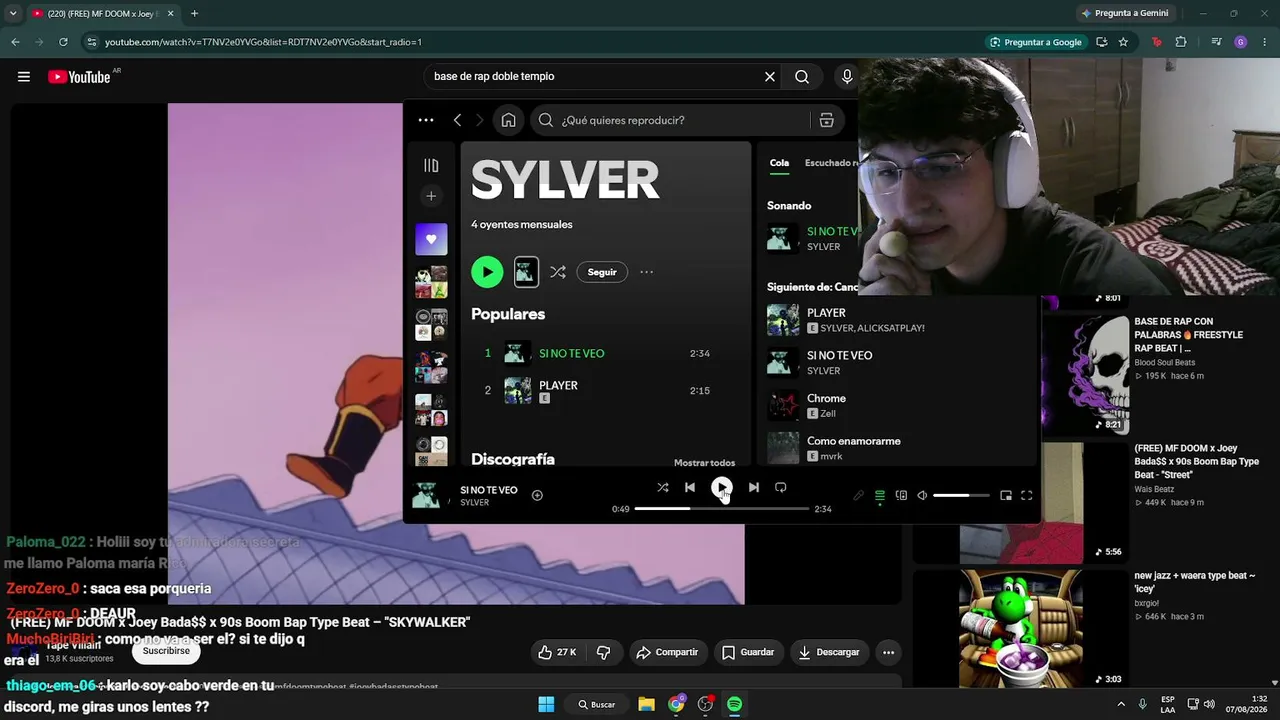
Task: Switch to Escuchado recientemente tab
Action: [832, 163]
